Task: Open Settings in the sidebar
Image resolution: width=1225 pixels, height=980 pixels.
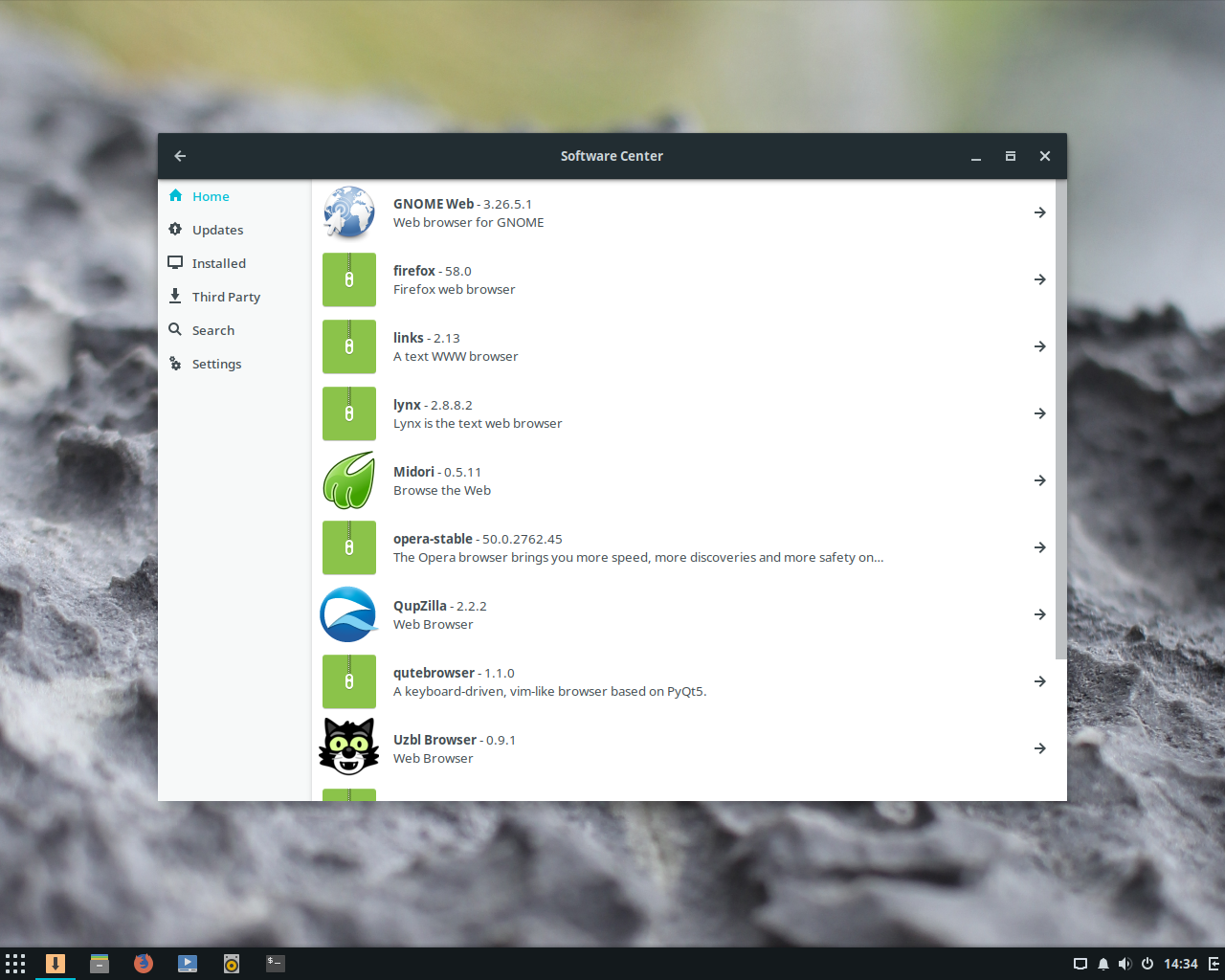Action: [234, 364]
